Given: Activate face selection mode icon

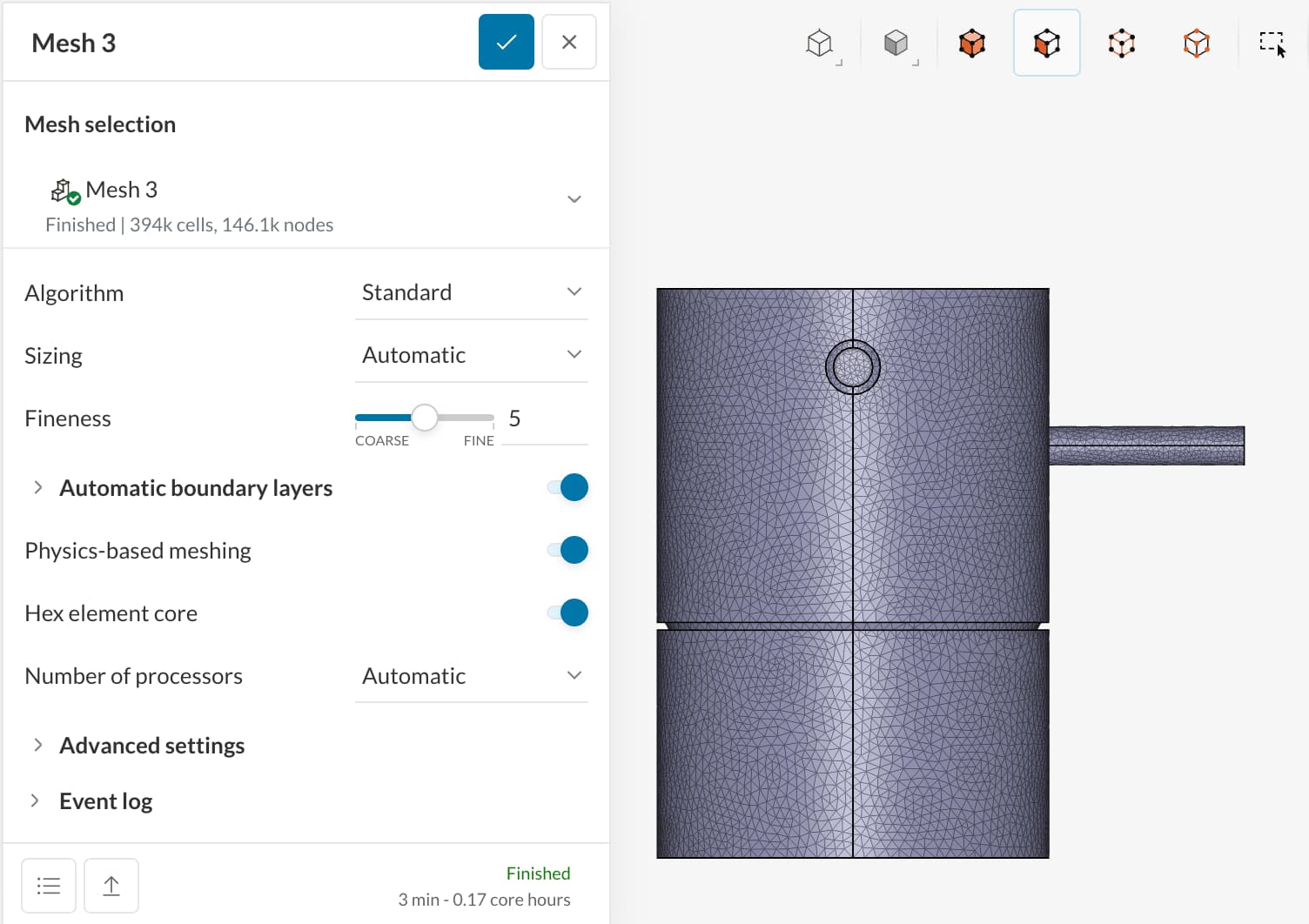Looking at the screenshot, I should (x=1046, y=43).
